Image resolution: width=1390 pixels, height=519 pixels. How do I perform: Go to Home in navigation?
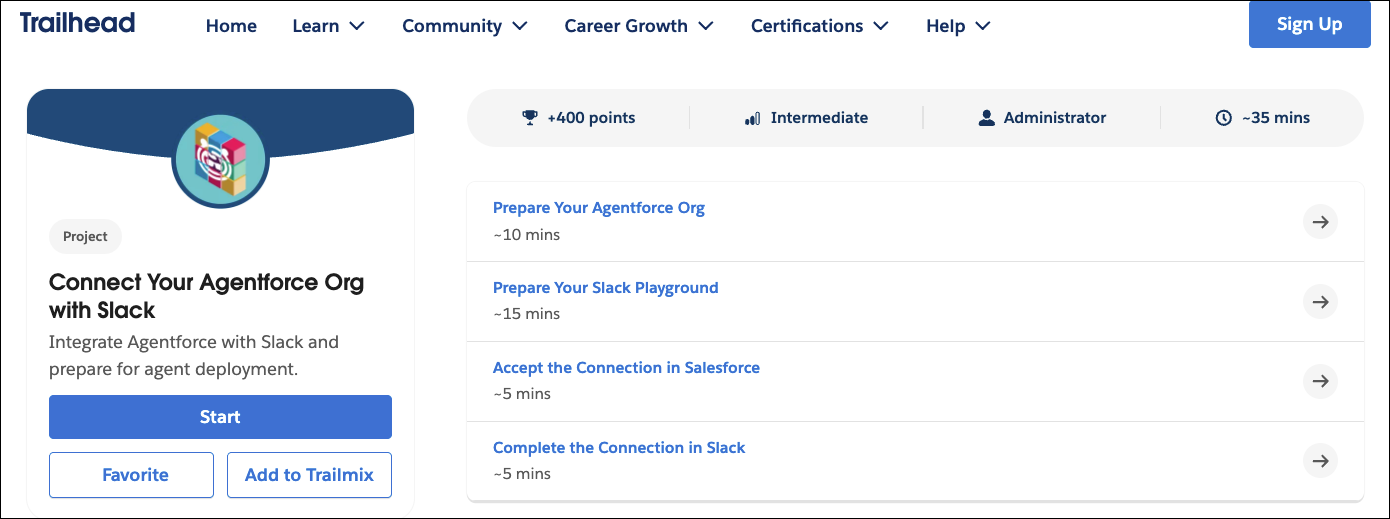pos(231,26)
